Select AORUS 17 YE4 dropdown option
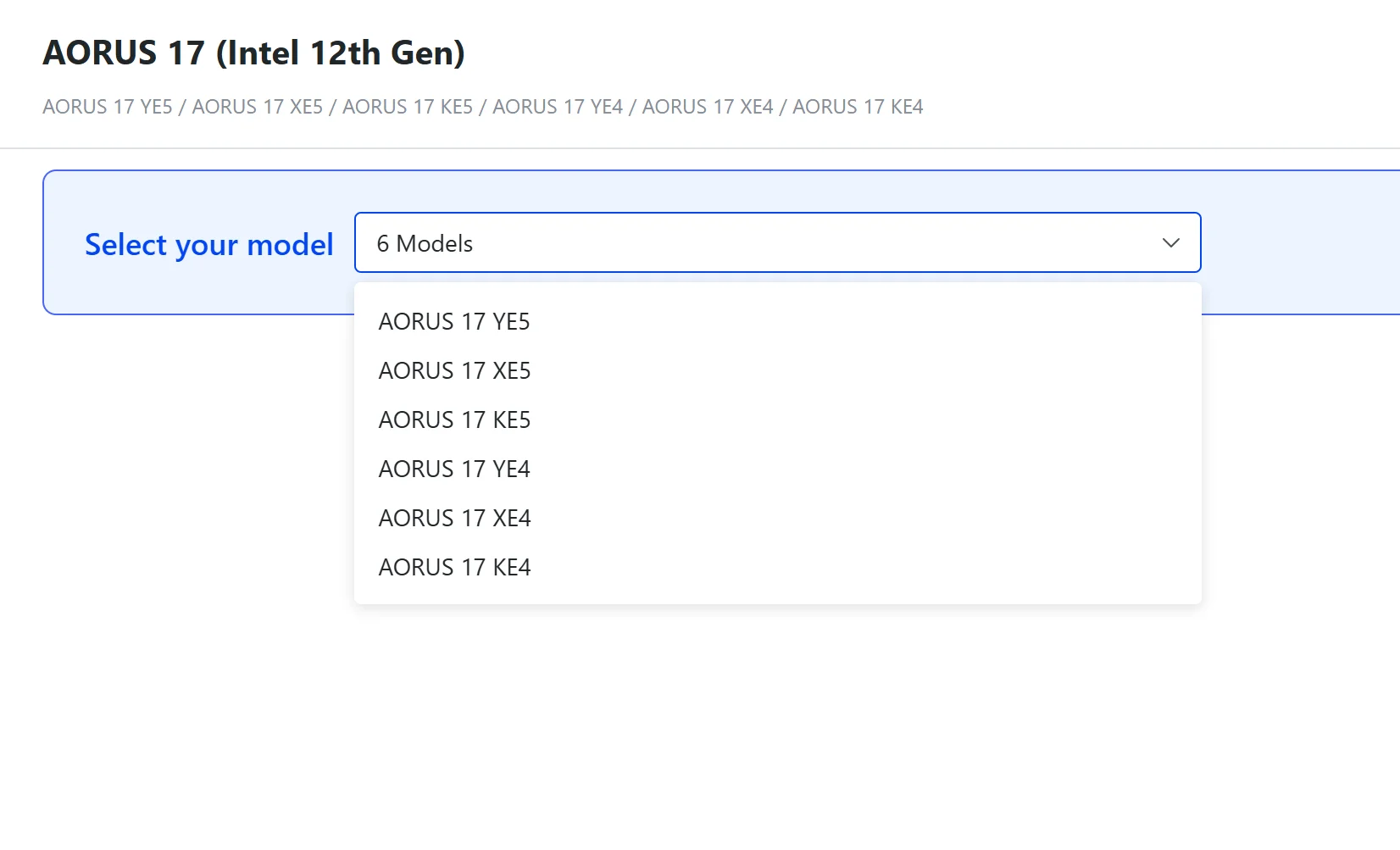Screen dimensions: 1400x850 [454, 469]
